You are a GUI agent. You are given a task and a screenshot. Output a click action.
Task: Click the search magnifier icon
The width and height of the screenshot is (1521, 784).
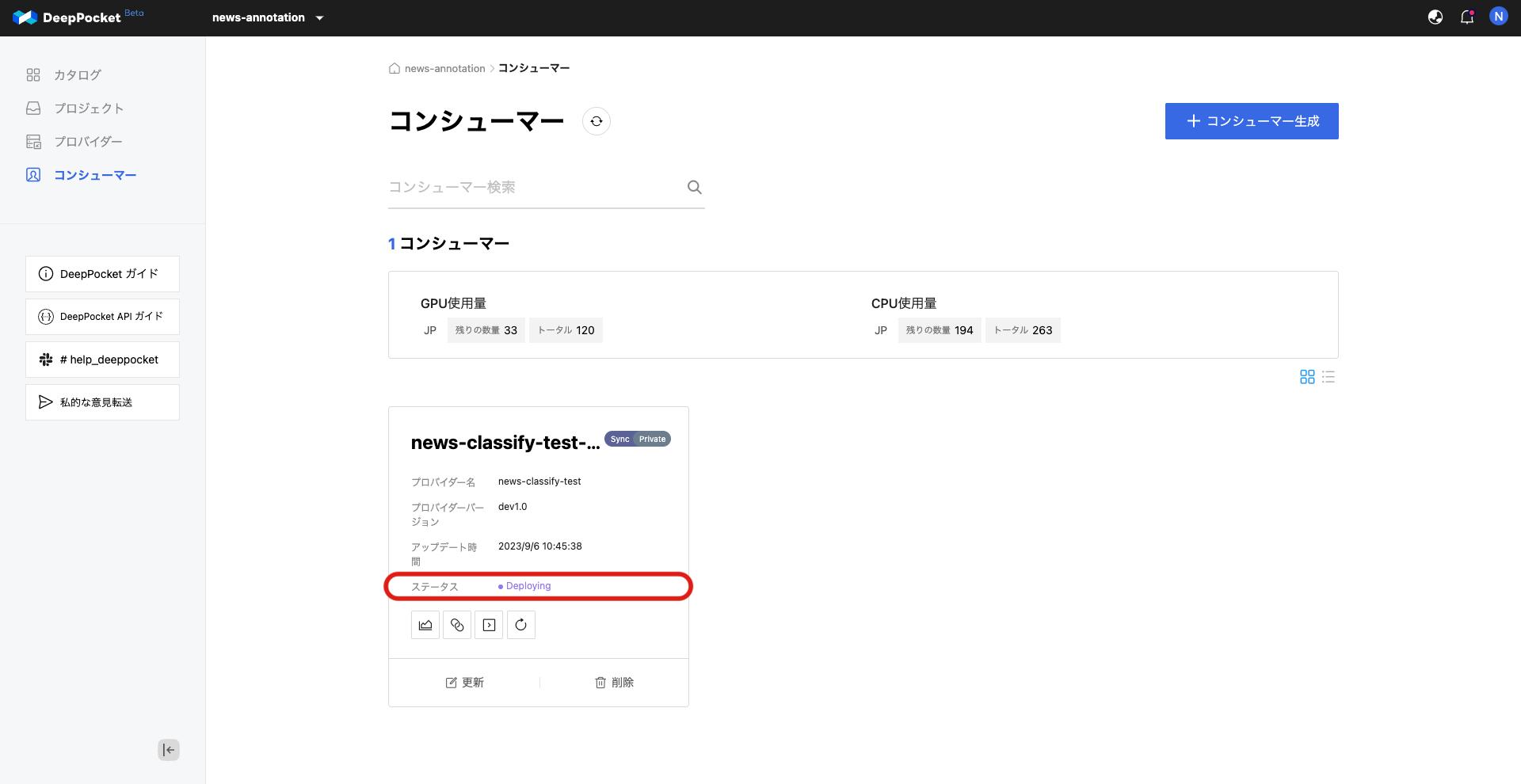[695, 188]
